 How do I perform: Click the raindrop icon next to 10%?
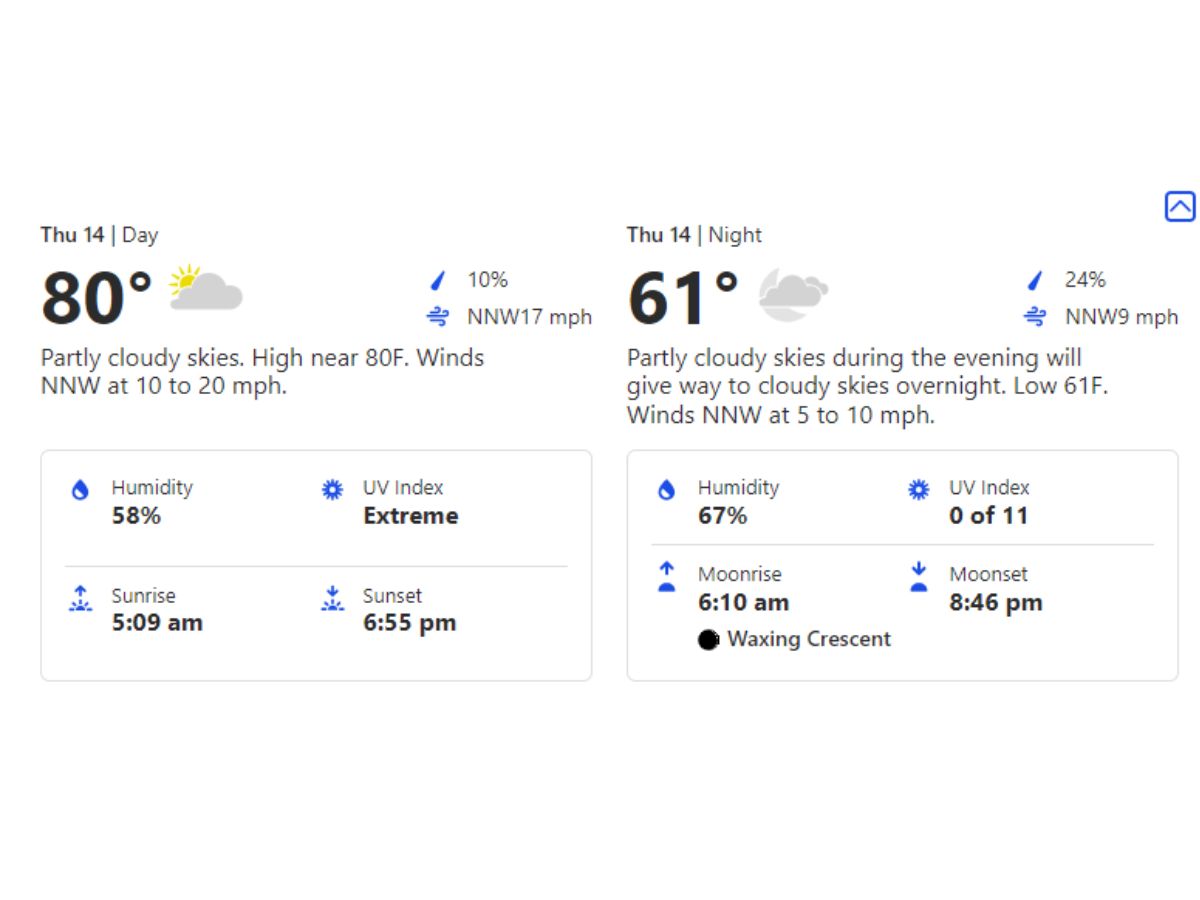point(438,280)
